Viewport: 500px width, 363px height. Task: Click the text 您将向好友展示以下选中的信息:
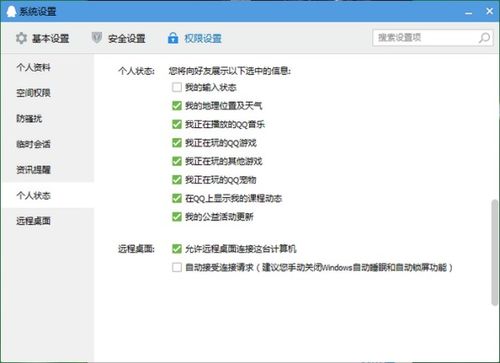pyautogui.click(x=230, y=71)
